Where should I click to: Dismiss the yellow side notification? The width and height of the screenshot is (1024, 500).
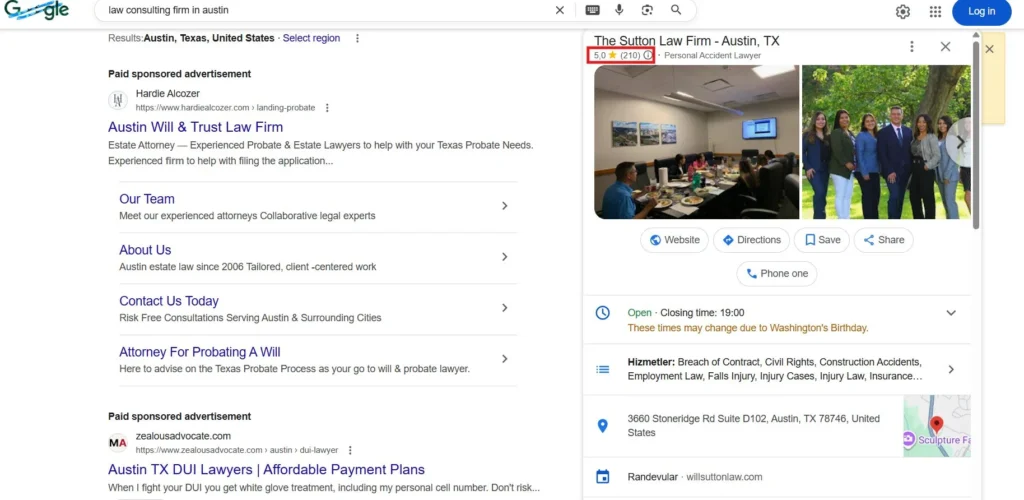(x=989, y=49)
